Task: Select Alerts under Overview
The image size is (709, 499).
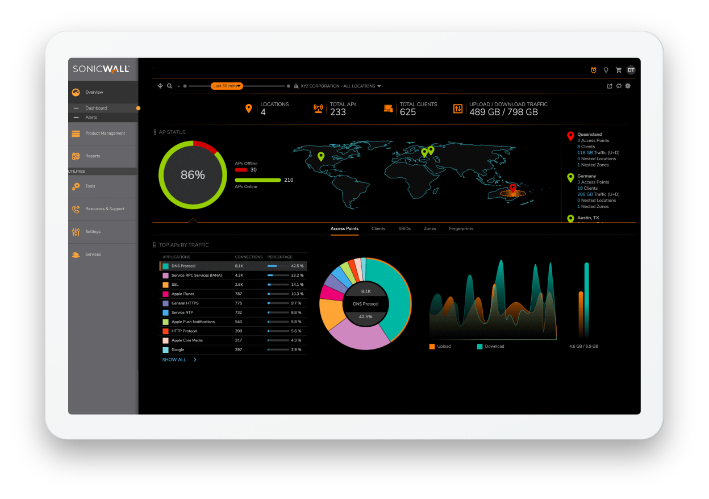Action: coord(91,117)
